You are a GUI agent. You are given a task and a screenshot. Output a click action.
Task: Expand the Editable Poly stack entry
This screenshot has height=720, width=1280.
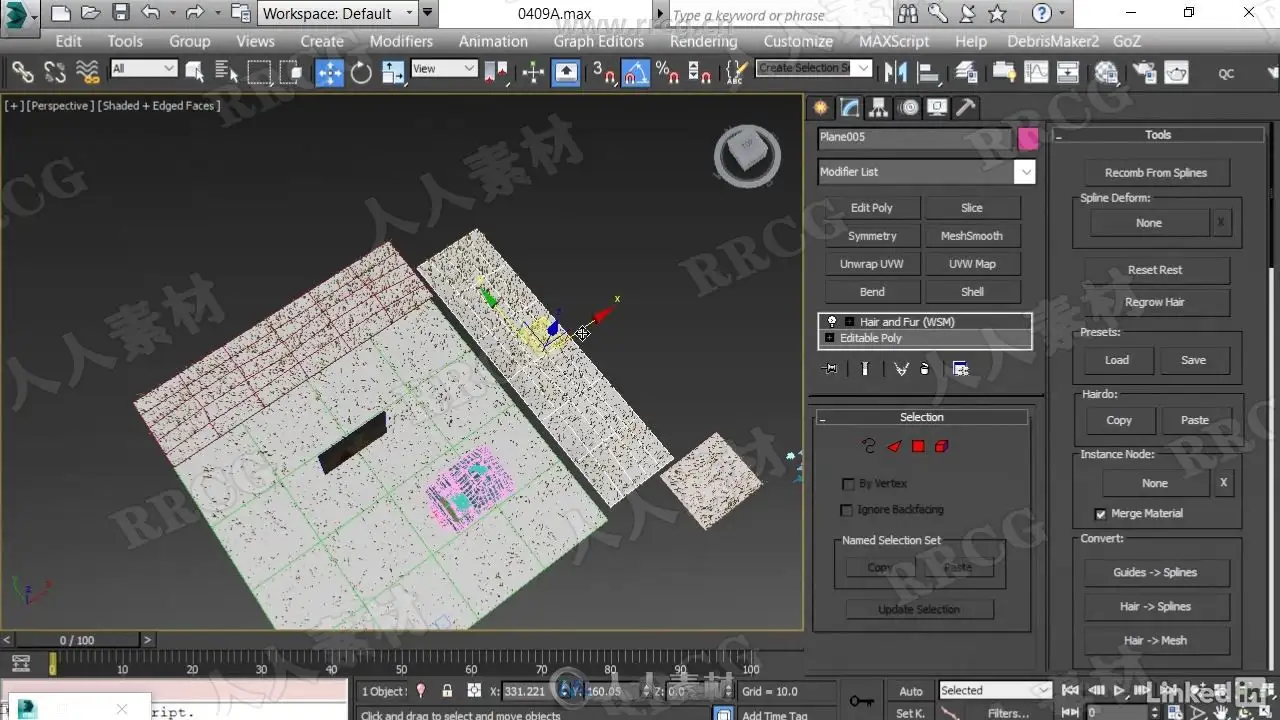(x=829, y=338)
